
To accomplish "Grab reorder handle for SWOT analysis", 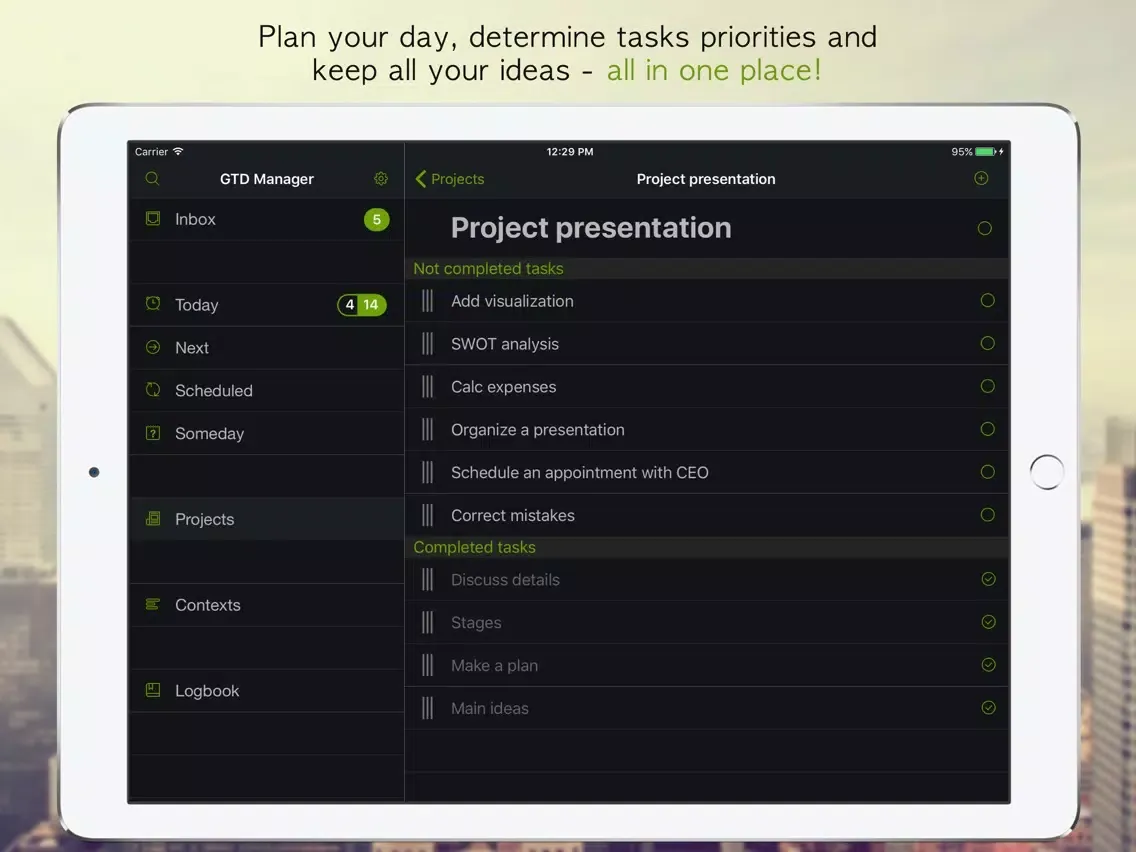I will coord(427,343).
